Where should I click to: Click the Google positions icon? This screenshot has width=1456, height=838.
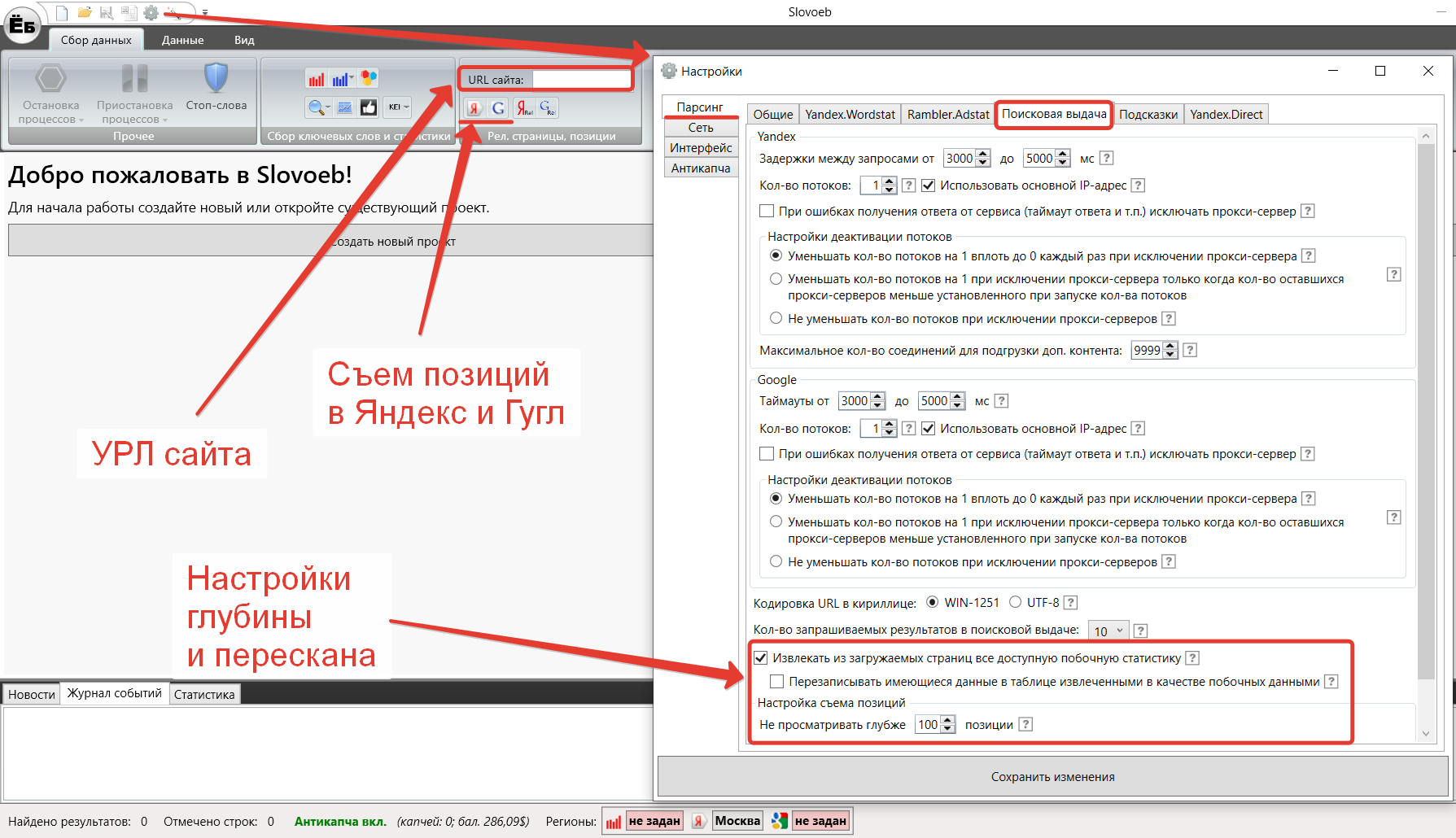[498, 107]
